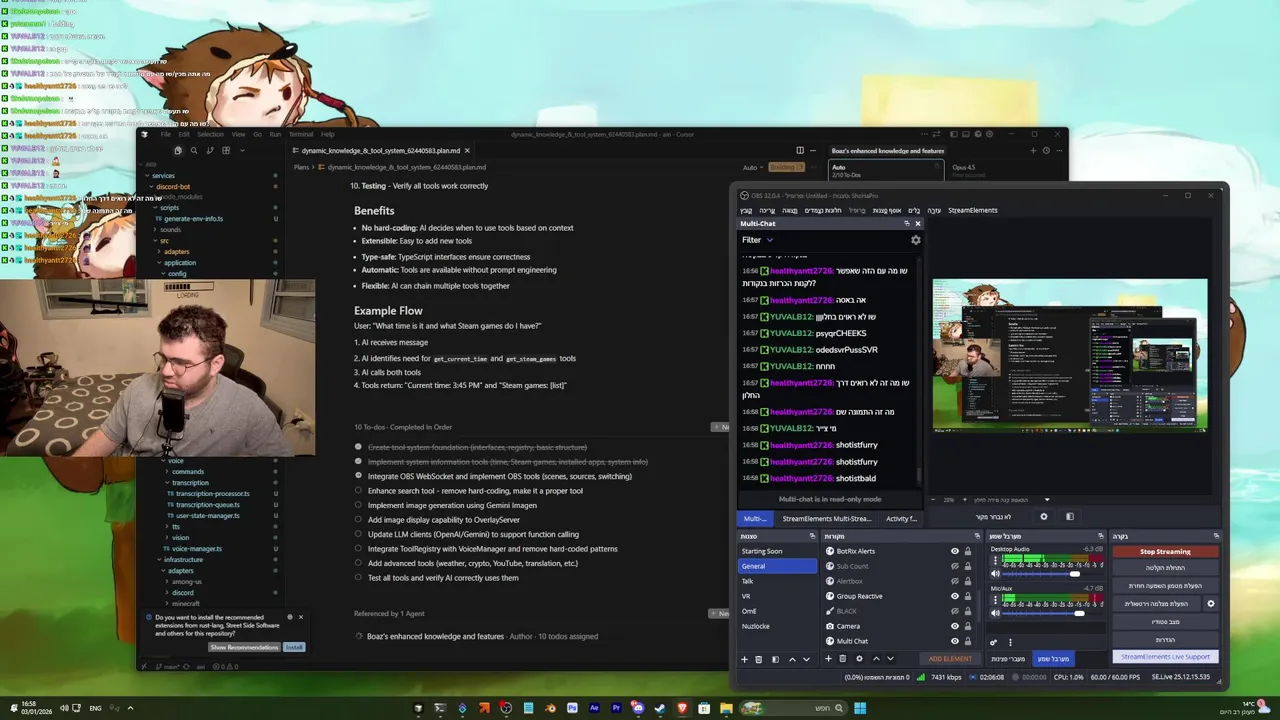Hide the BotRix Alerts source

pos(955,551)
